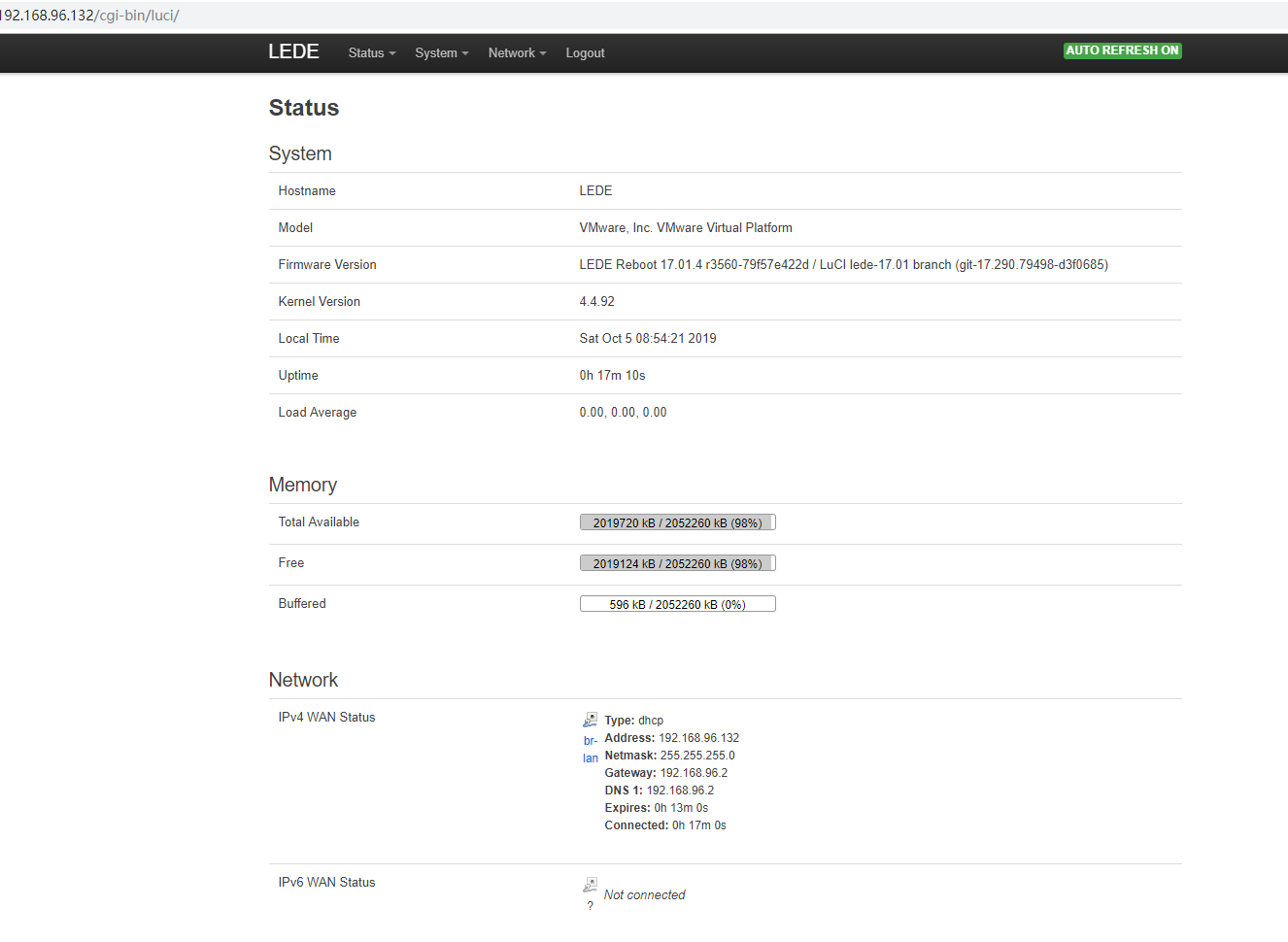
Task: Click the Uptime value 0h 17m 10s
Action: point(612,375)
